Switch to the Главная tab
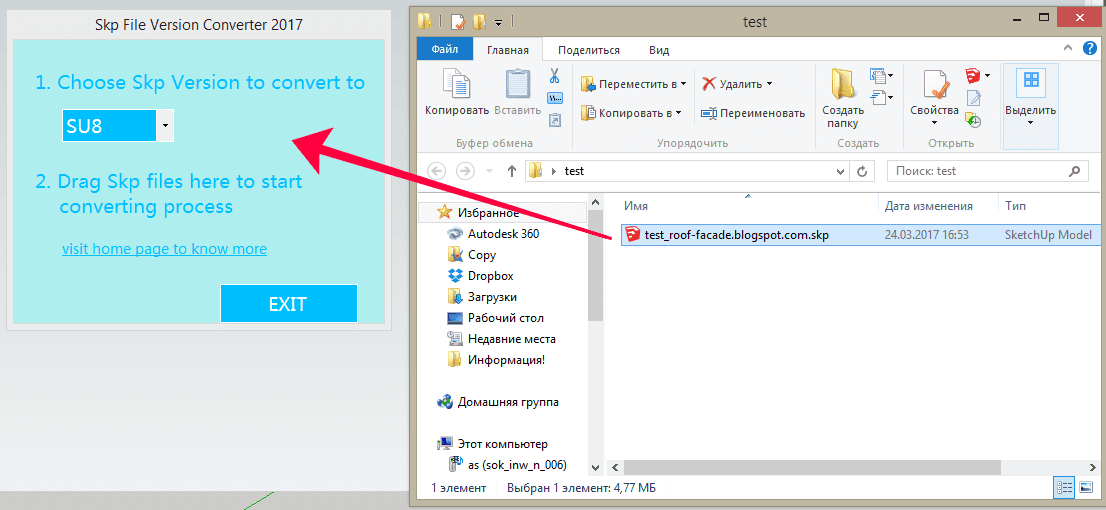Screen dimensions: 1106x510 (508, 50)
